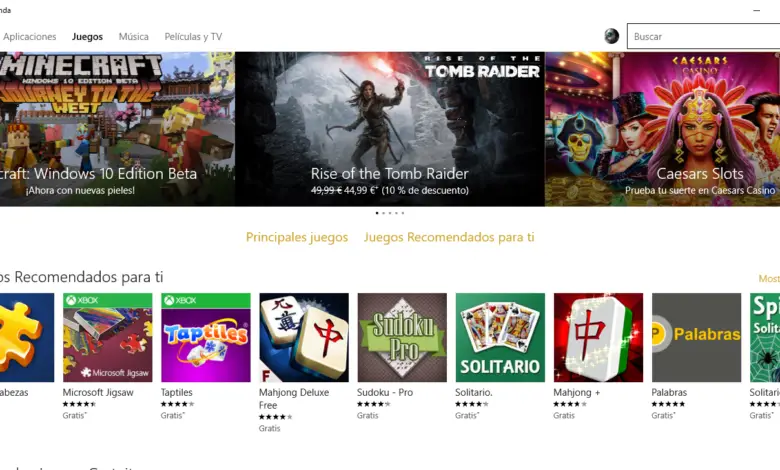Viewport: 780px width, 470px height.
Task: Open the Caesars Slots banner
Action: 663,129
